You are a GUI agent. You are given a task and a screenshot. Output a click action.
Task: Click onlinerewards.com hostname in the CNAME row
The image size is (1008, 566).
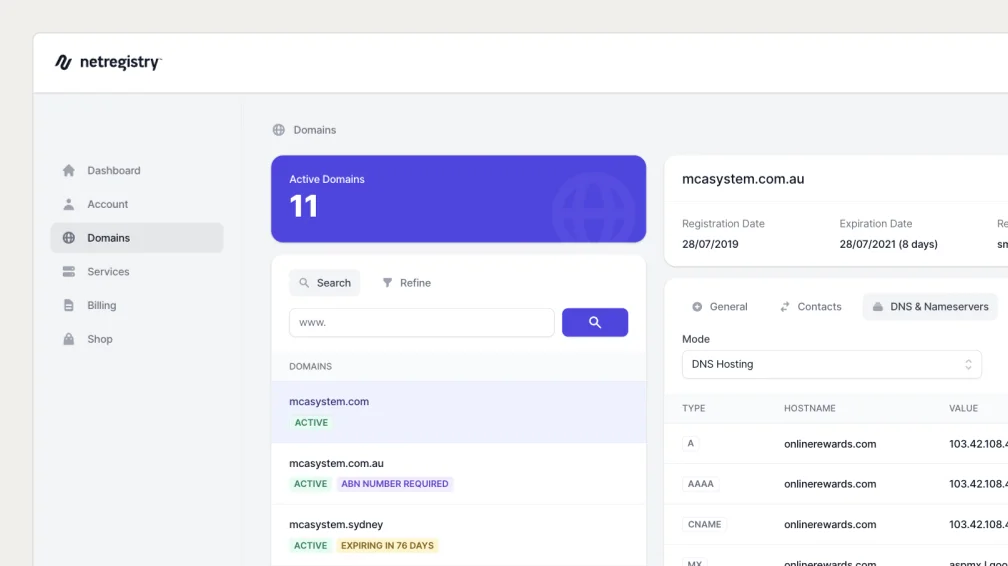[830, 524]
